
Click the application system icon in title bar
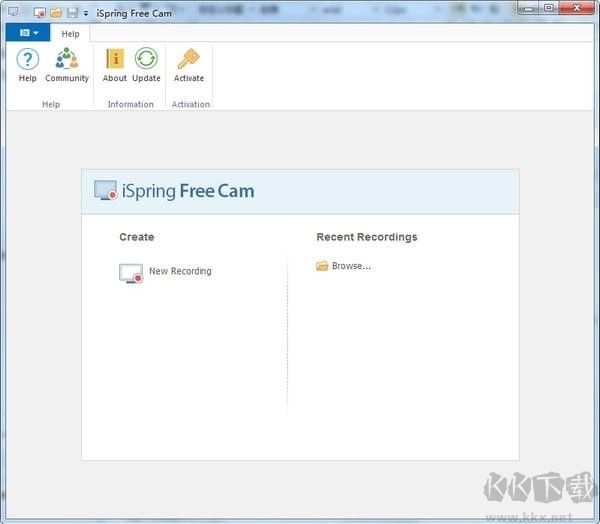tap(13, 12)
